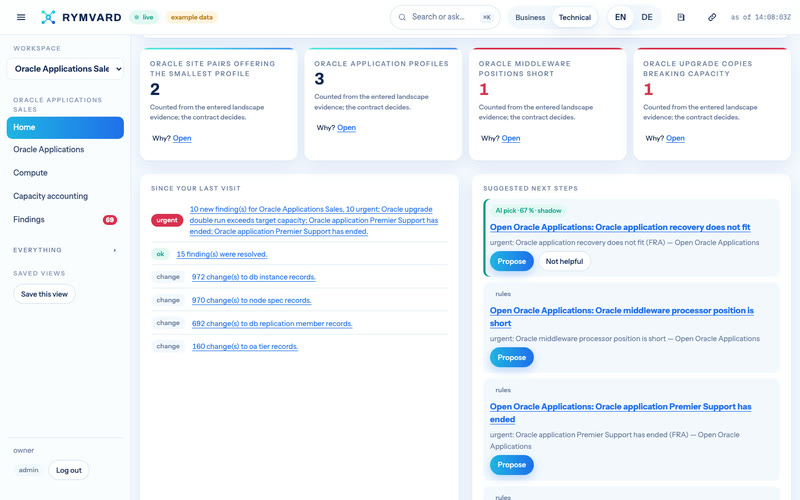Open 972 changes to db instance records
Viewport: 800px width, 500px height.
point(254,277)
